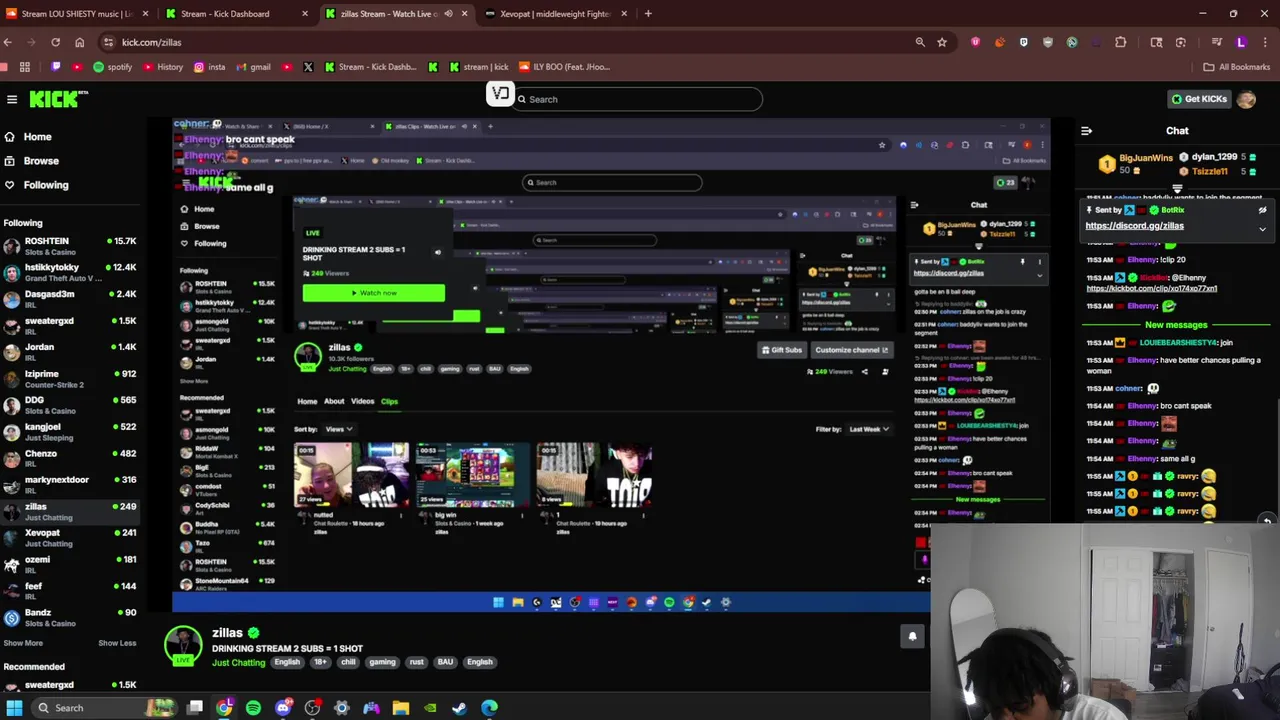This screenshot has height=720, width=1280.
Task: Open DDG Slots & Casino channel
Action: point(70,405)
